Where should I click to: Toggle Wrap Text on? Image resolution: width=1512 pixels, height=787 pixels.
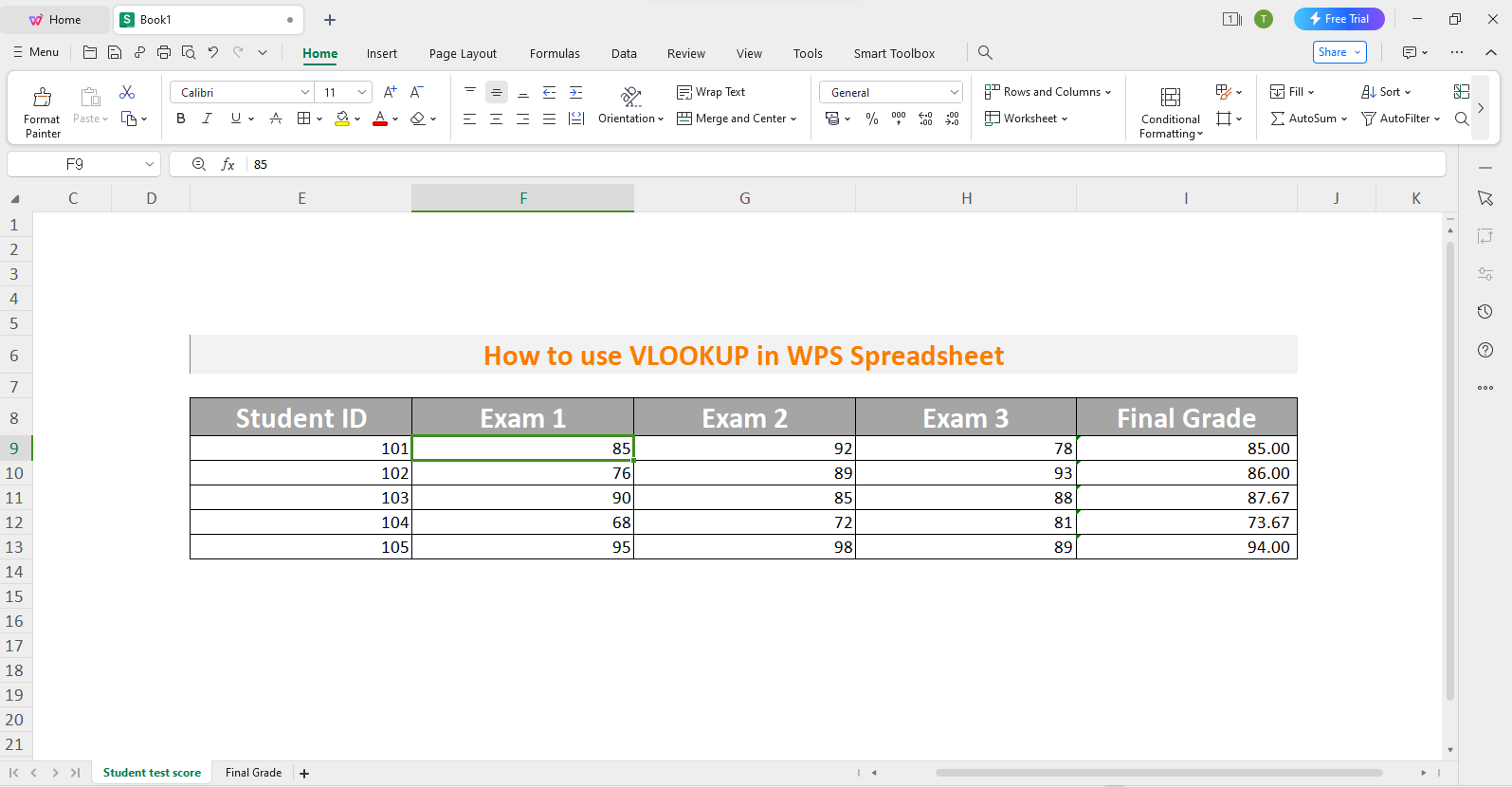pyautogui.click(x=711, y=92)
